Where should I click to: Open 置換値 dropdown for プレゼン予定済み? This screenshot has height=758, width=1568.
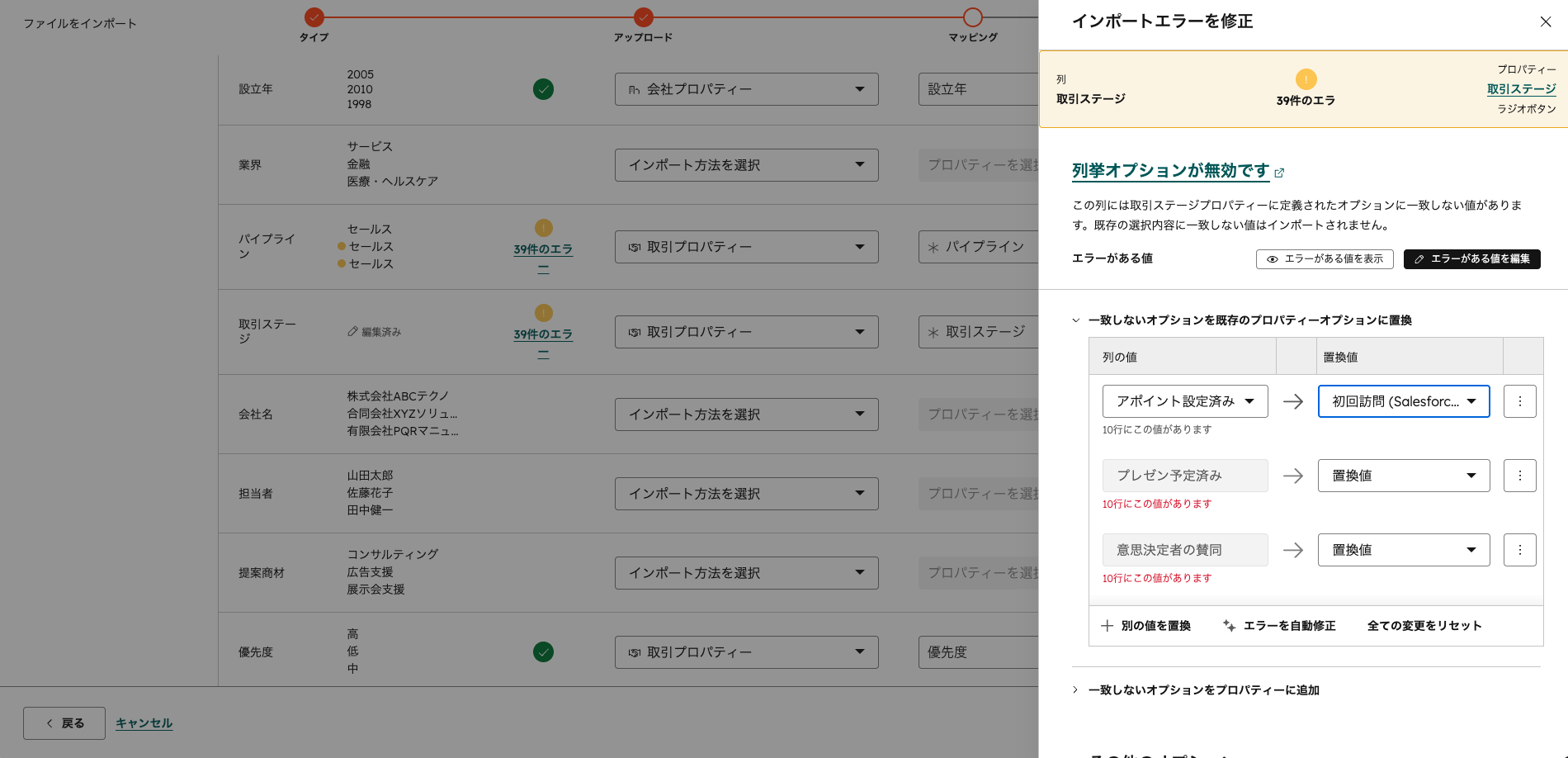click(1404, 476)
